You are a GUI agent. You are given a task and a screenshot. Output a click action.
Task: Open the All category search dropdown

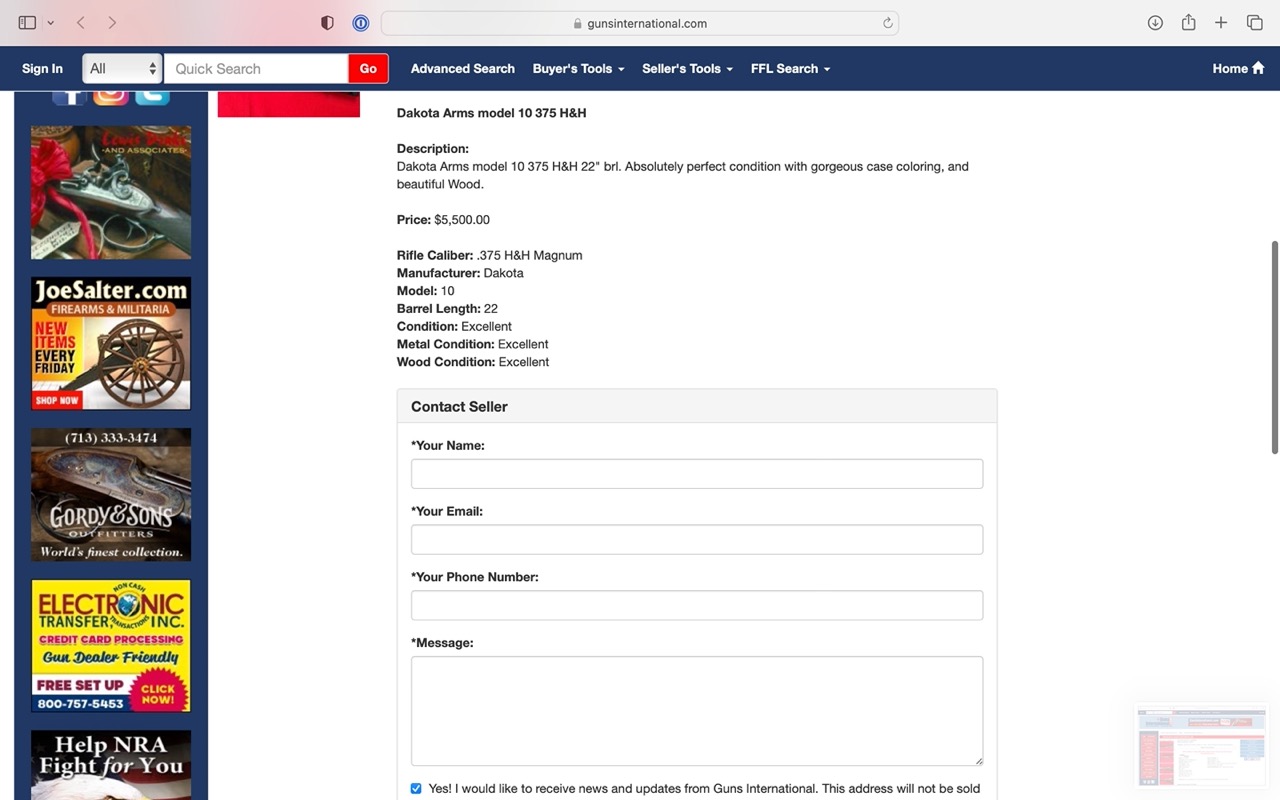pos(122,68)
